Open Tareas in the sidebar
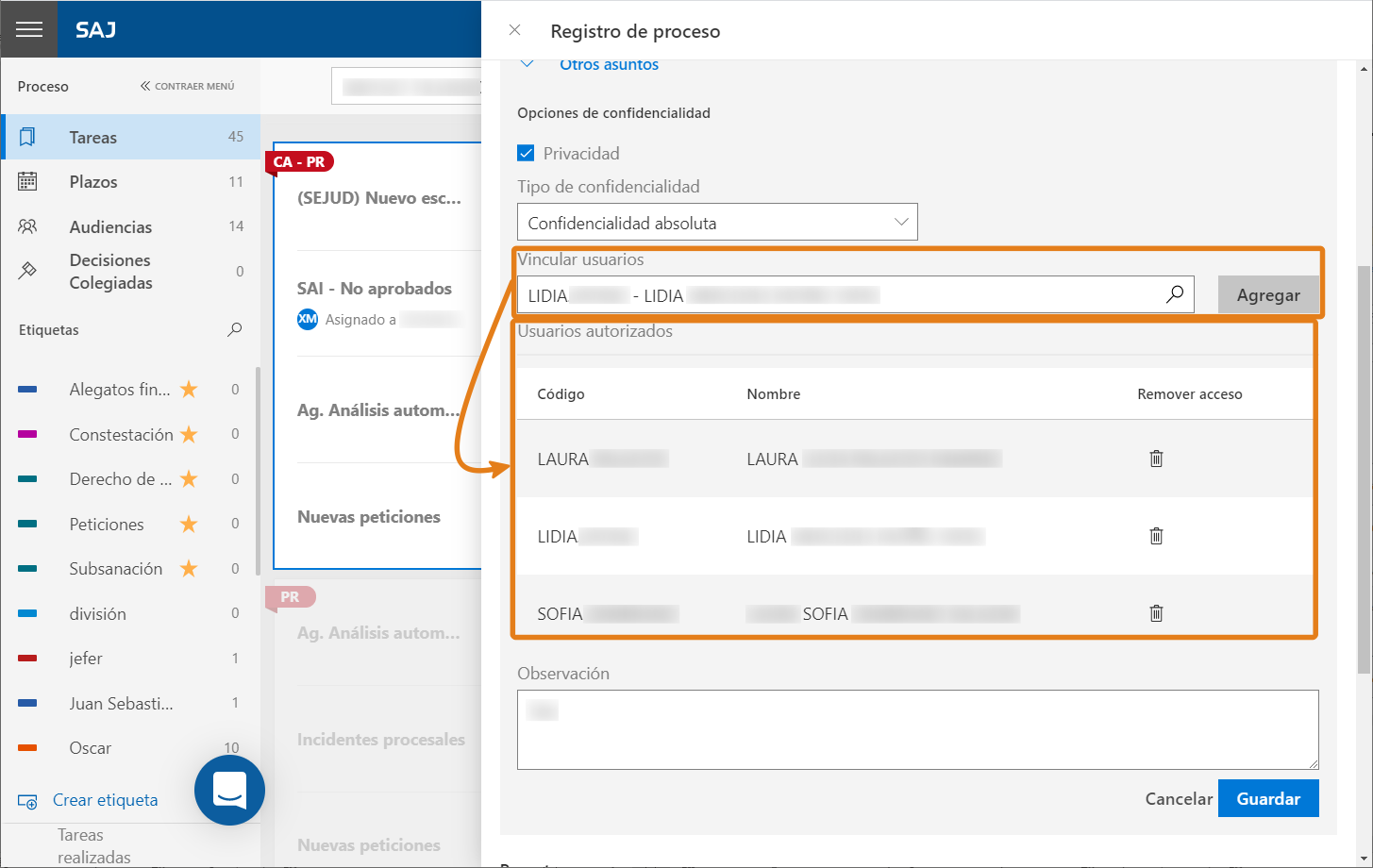The width and height of the screenshot is (1373, 868). (129, 137)
